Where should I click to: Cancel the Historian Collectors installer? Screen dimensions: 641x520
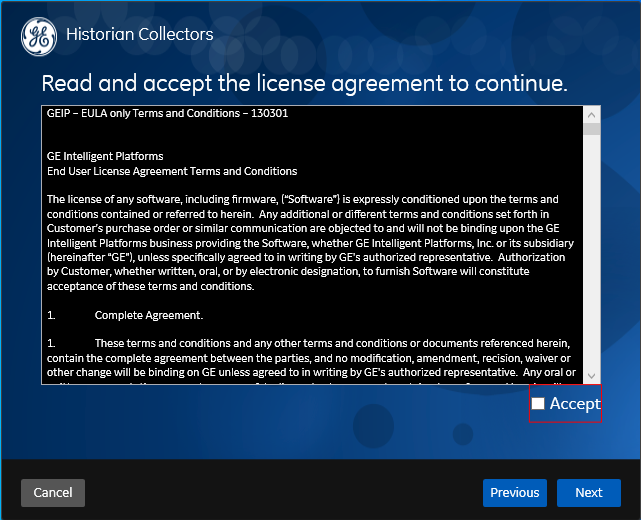click(x=53, y=493)
